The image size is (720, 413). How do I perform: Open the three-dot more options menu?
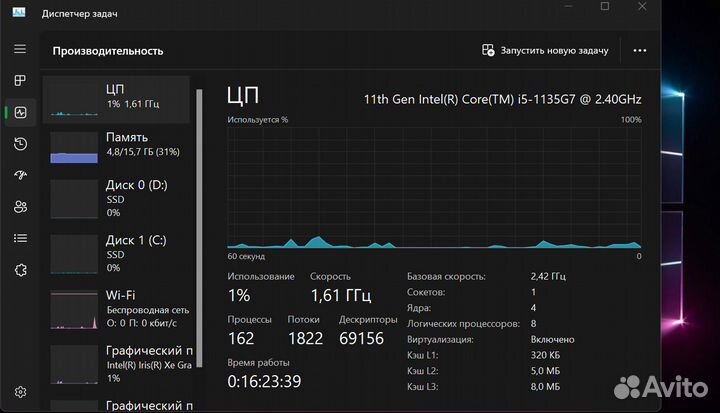tap(640, 50)
